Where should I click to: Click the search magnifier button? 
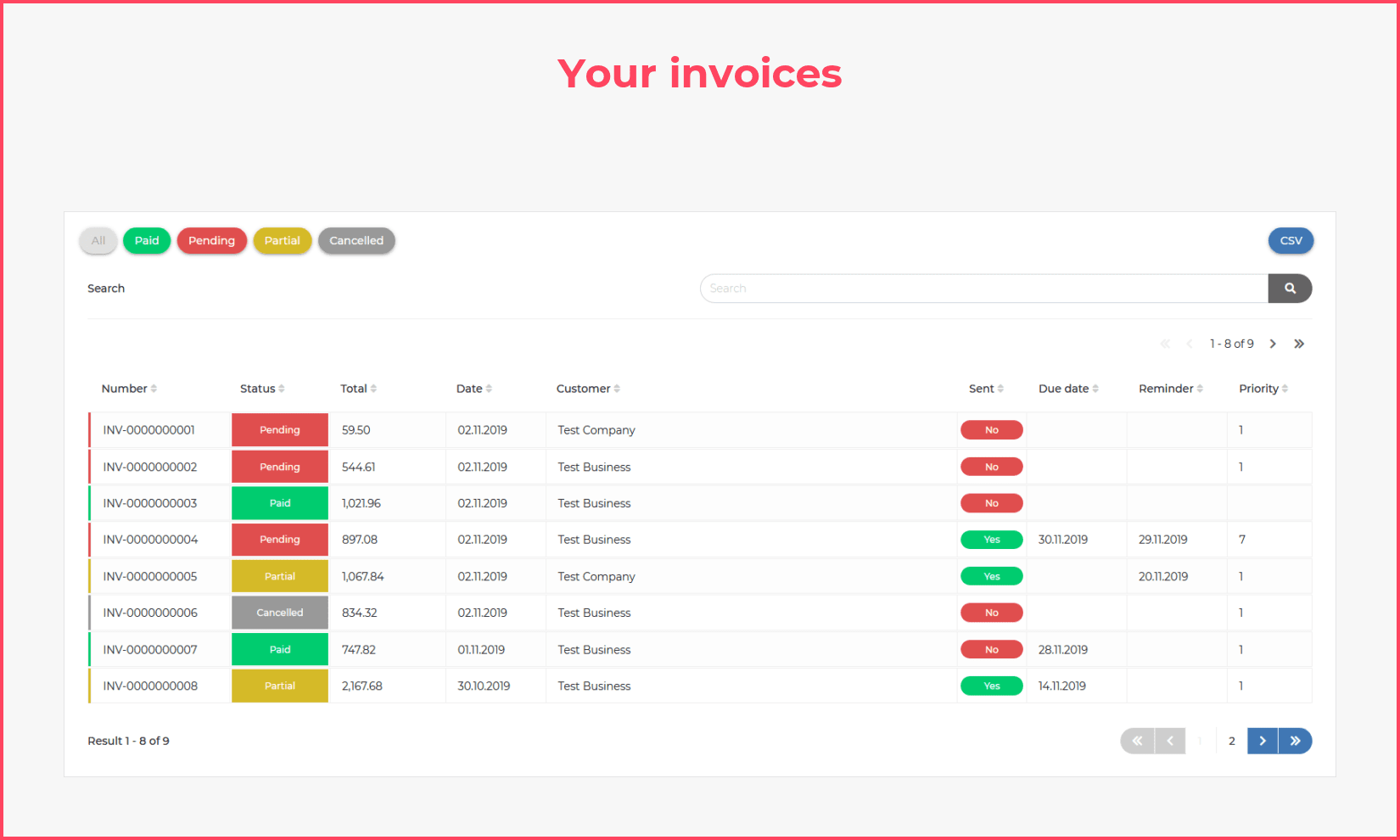click(1290, 288)
